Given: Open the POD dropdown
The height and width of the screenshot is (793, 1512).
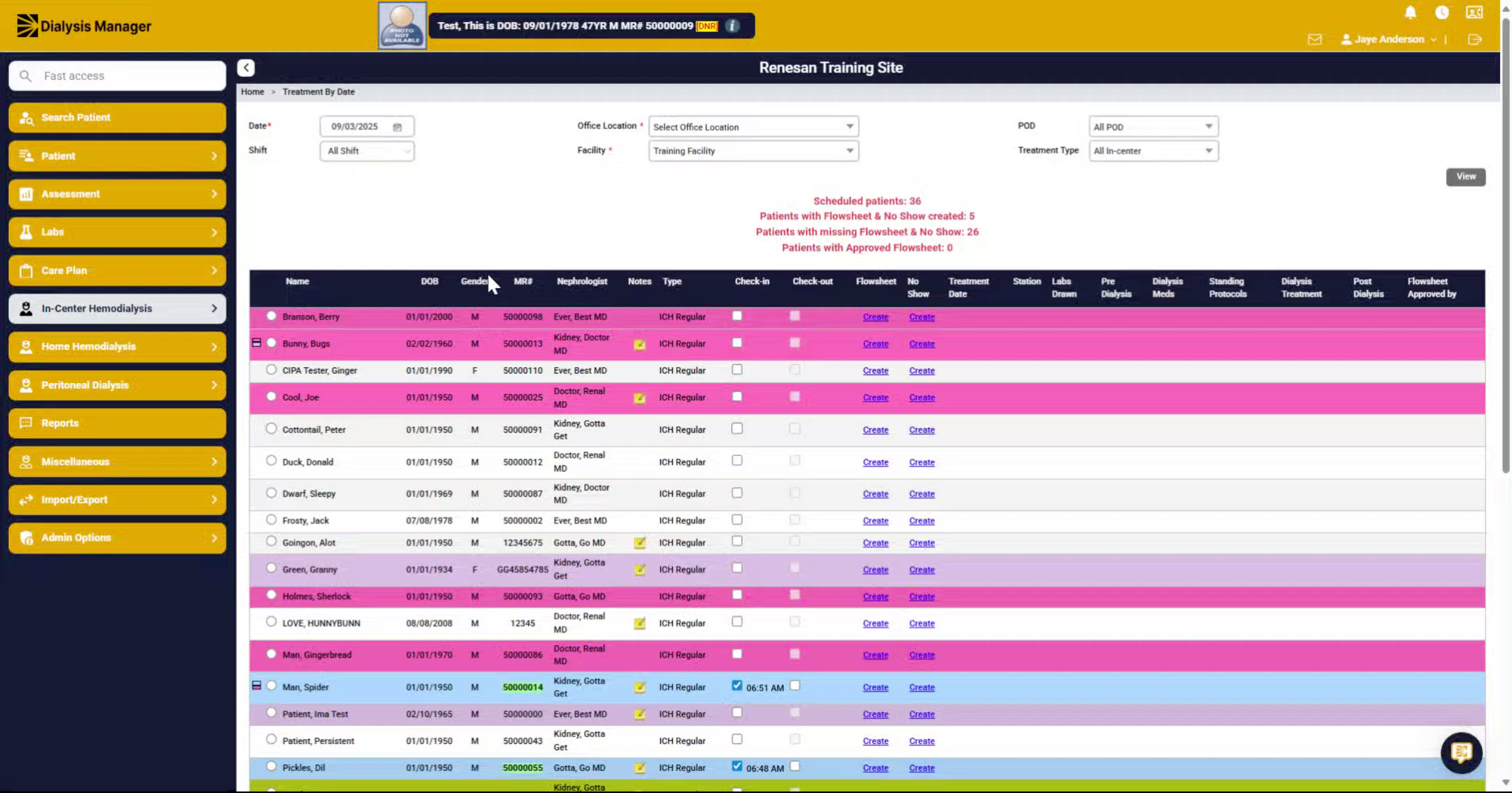Looking at the screenshot, I should click(1153, 127).
